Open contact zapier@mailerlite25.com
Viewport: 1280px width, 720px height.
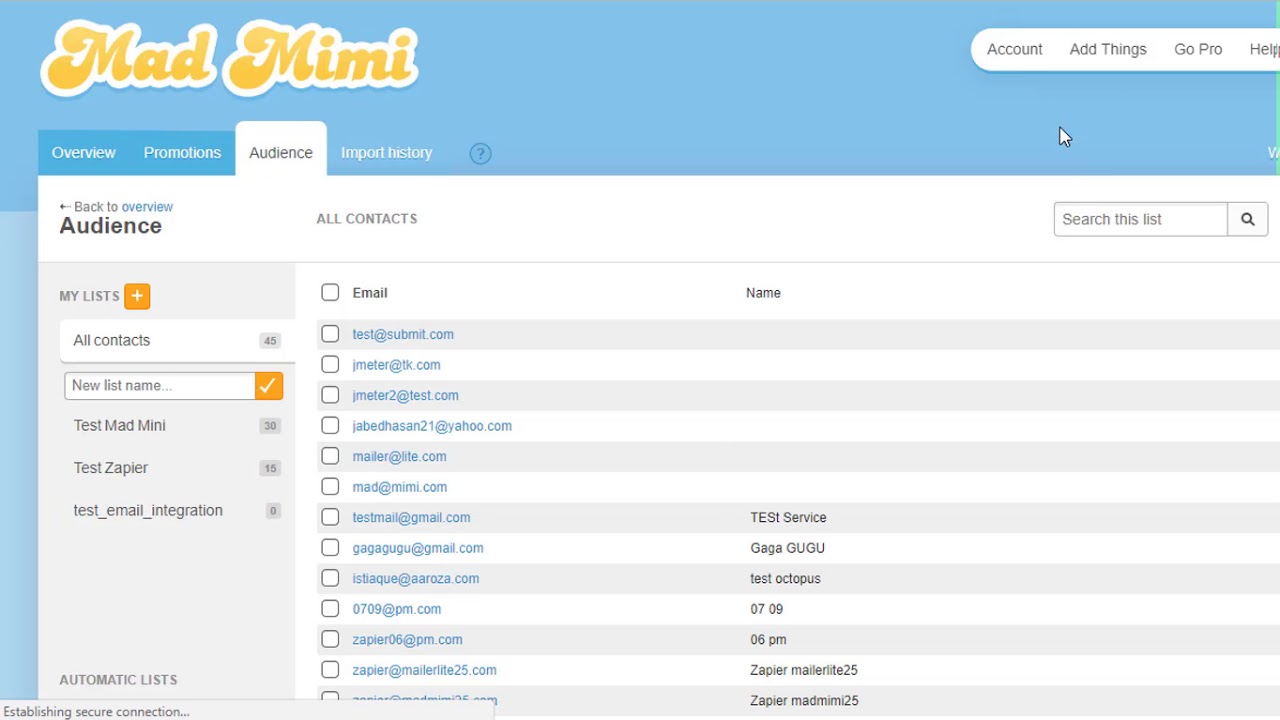[424, 670]
